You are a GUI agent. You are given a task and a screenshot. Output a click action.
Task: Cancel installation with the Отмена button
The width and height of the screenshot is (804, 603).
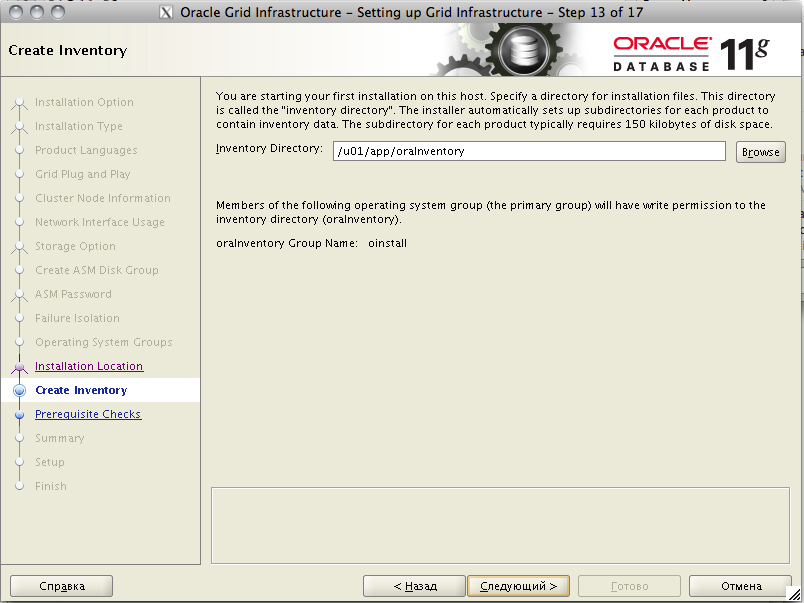740,586
